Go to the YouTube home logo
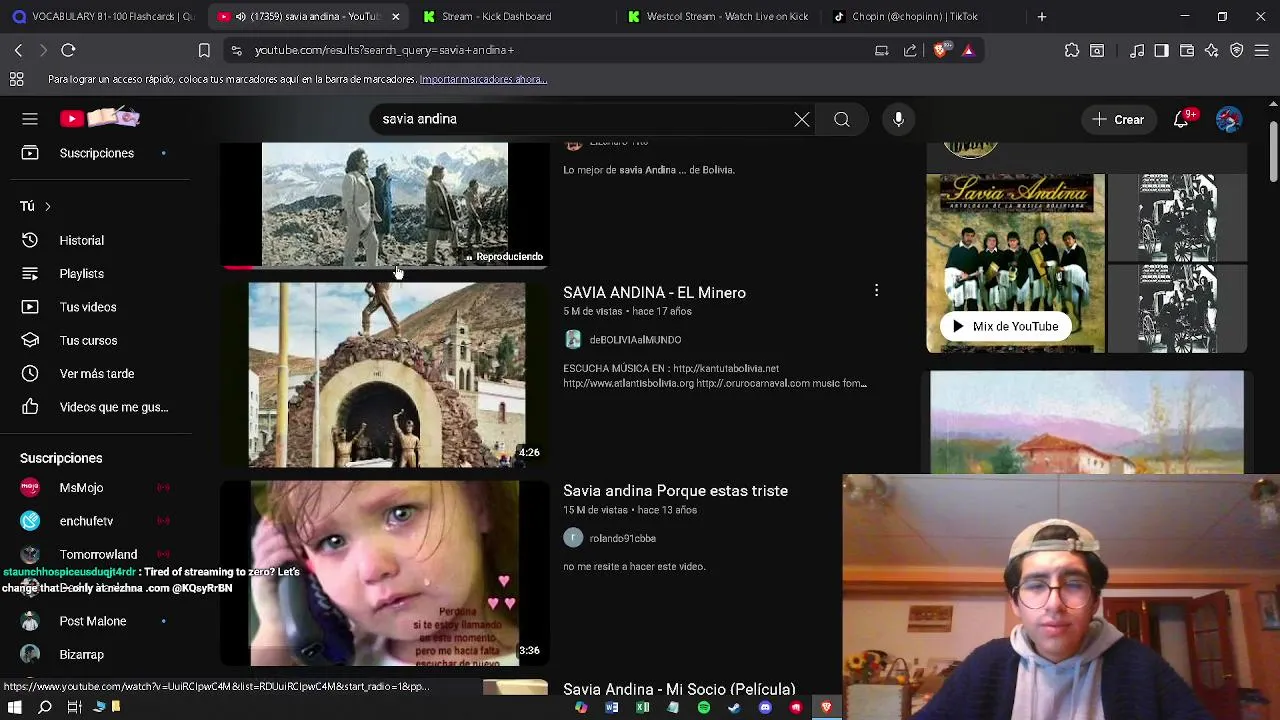Viewport: 1280px width, 720px height. pyautogui.click(x=100, y=118)
